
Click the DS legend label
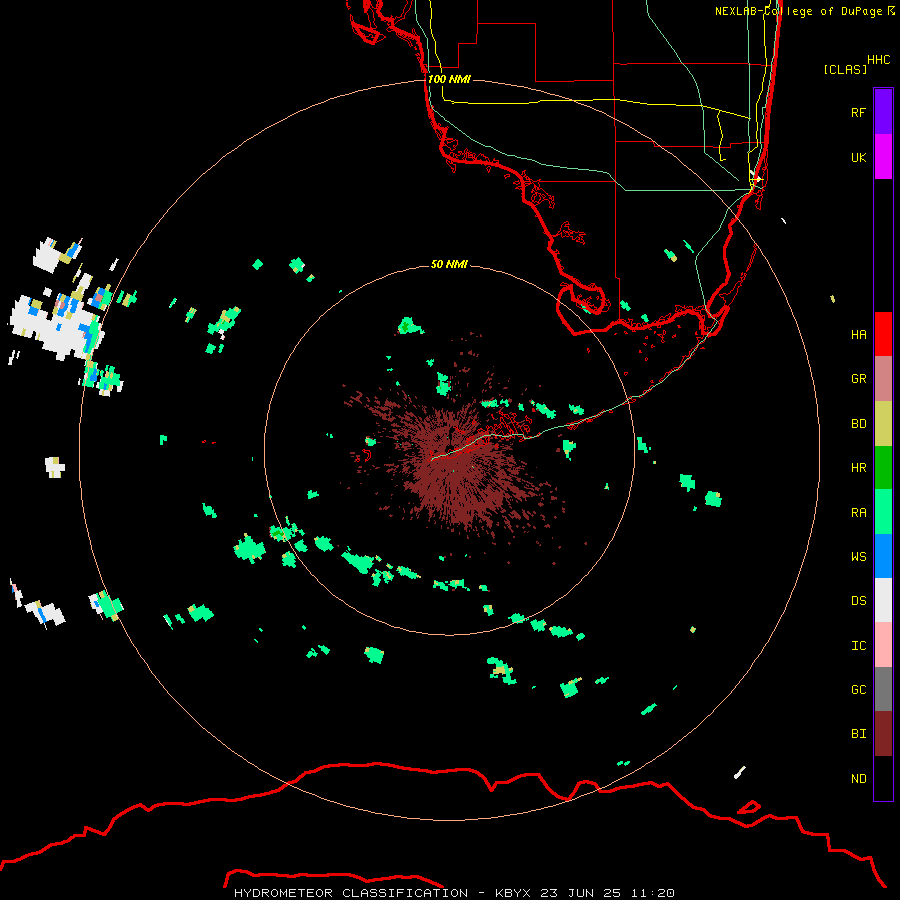click(858, 601)
